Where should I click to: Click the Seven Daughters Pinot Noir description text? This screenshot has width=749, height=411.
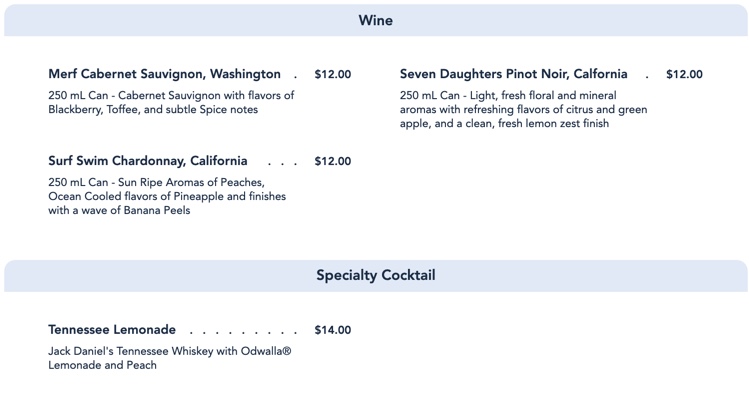(523, 110)
